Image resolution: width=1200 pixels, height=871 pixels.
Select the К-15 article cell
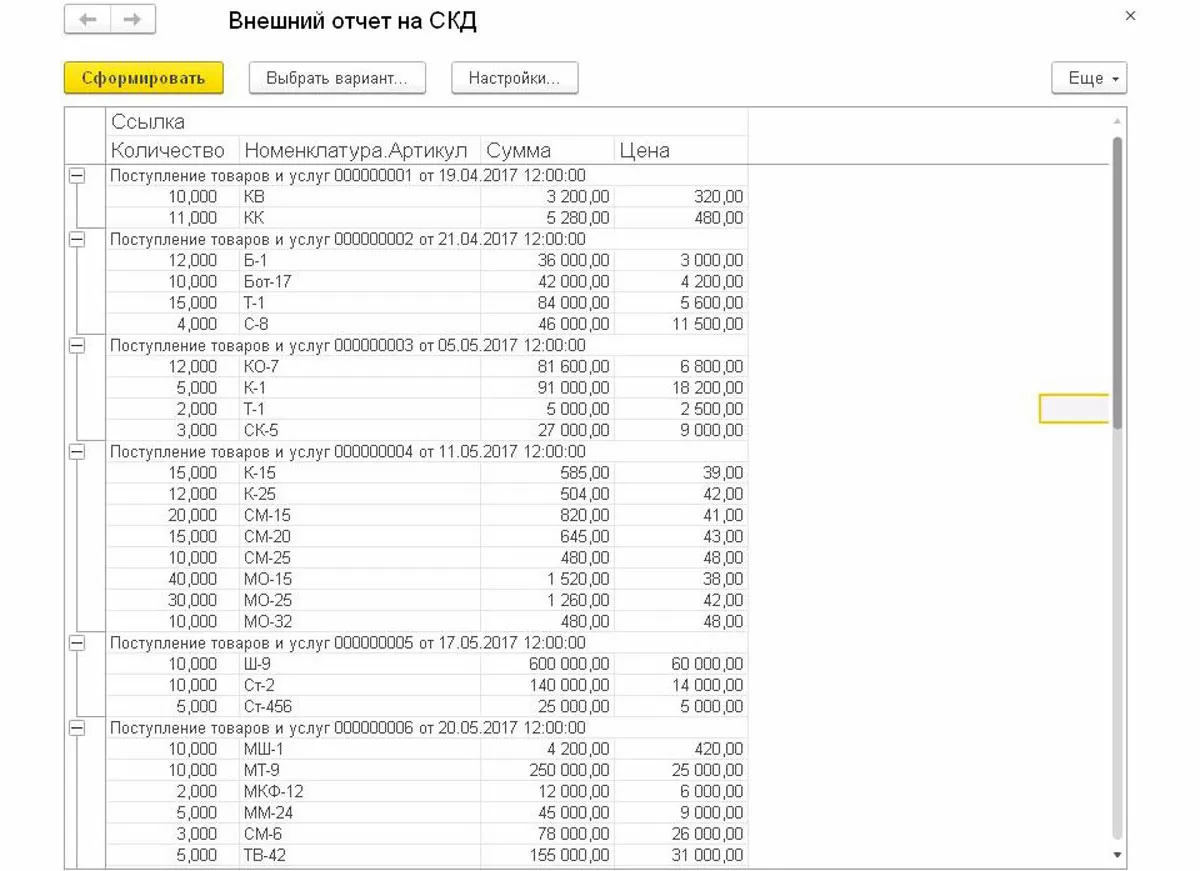tap(360, 473)
